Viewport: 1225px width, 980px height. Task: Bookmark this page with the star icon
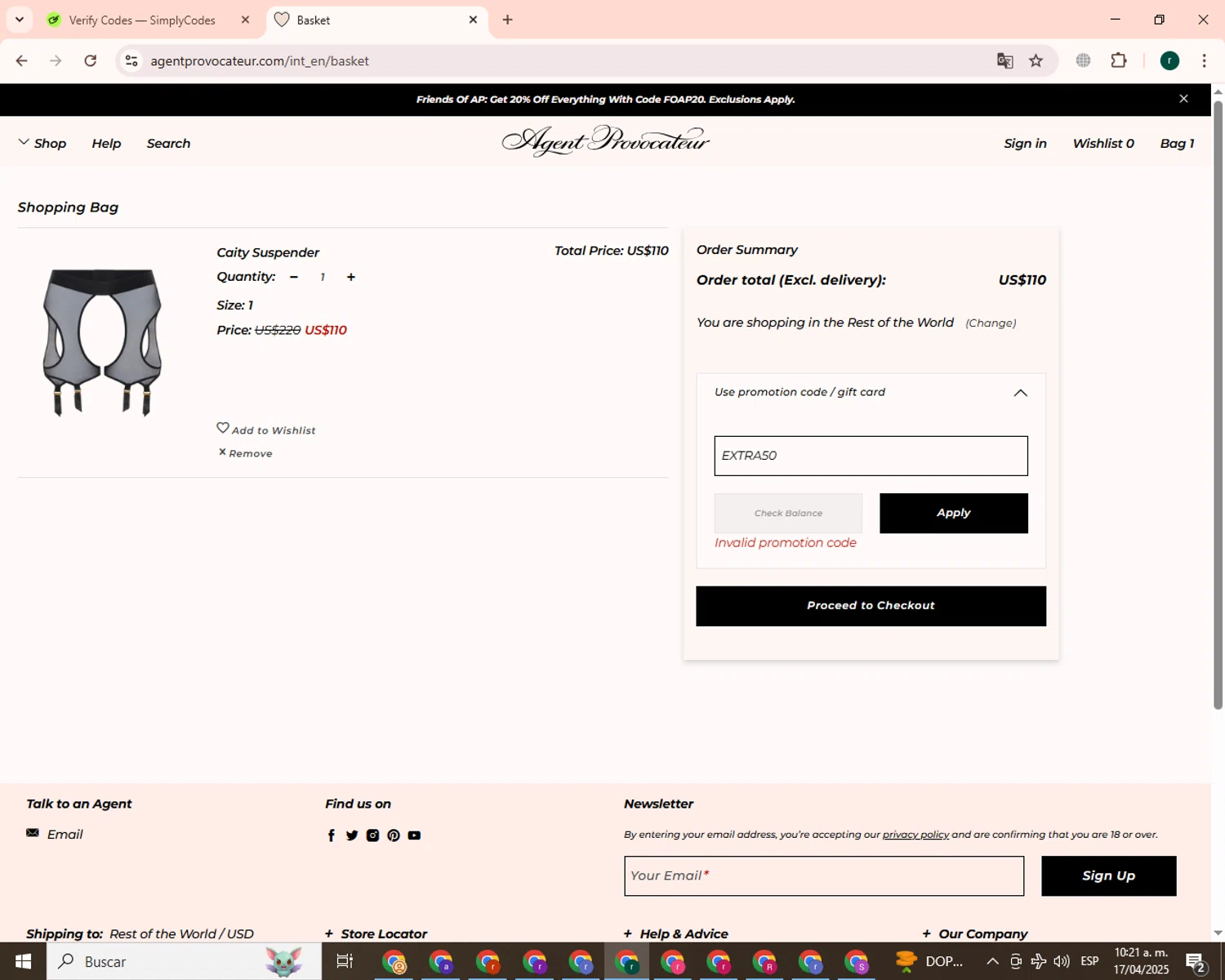pos(1036,60)
